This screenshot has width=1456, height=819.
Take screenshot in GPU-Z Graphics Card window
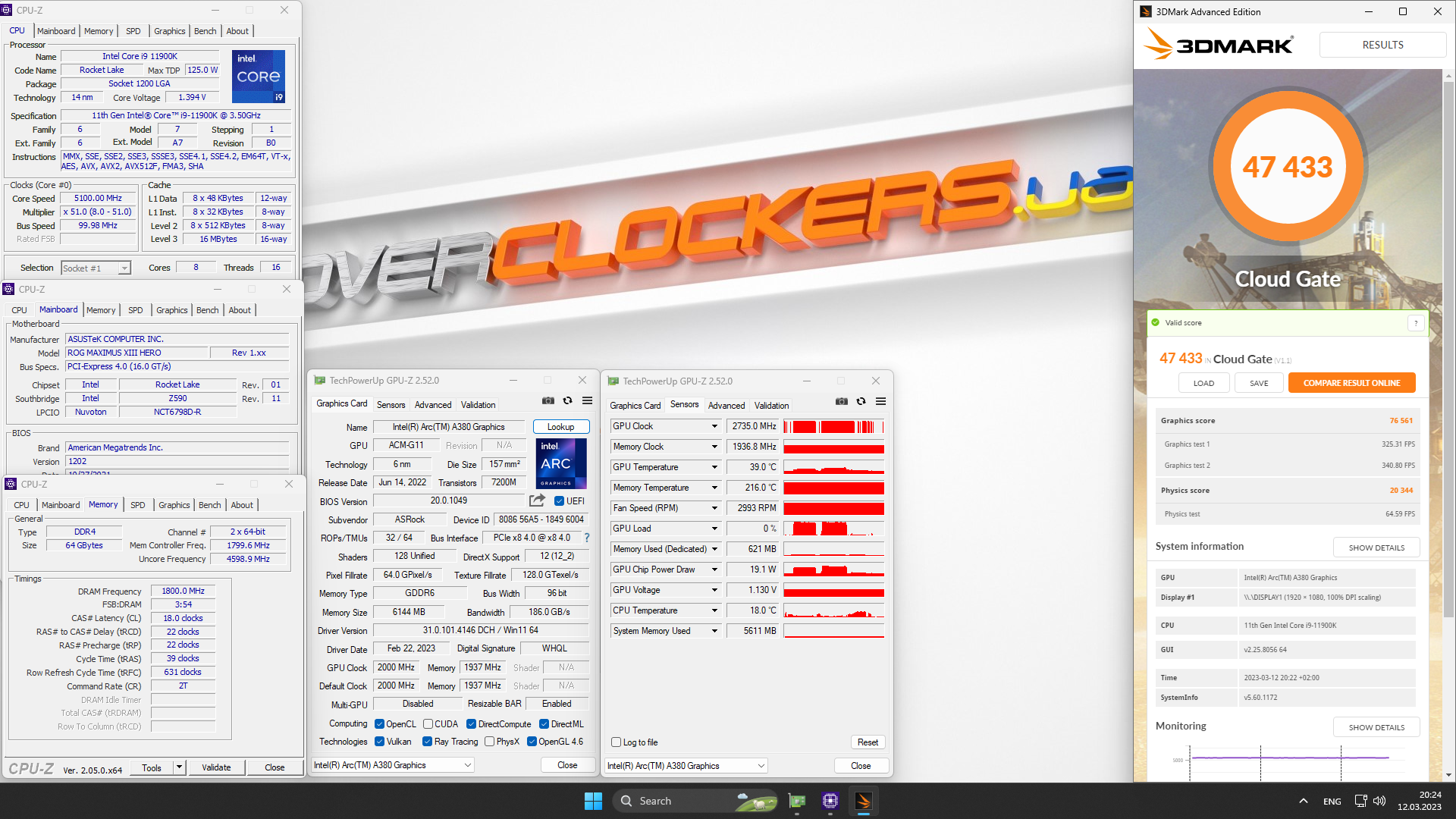548,400
